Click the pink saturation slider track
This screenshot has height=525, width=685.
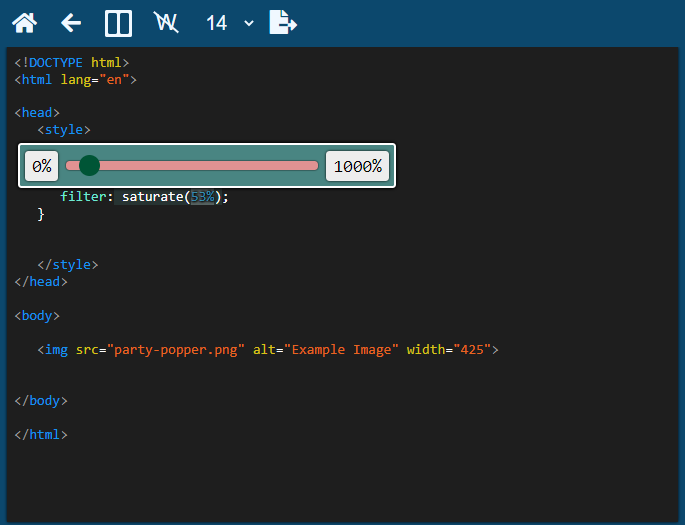tap(192, 166)
